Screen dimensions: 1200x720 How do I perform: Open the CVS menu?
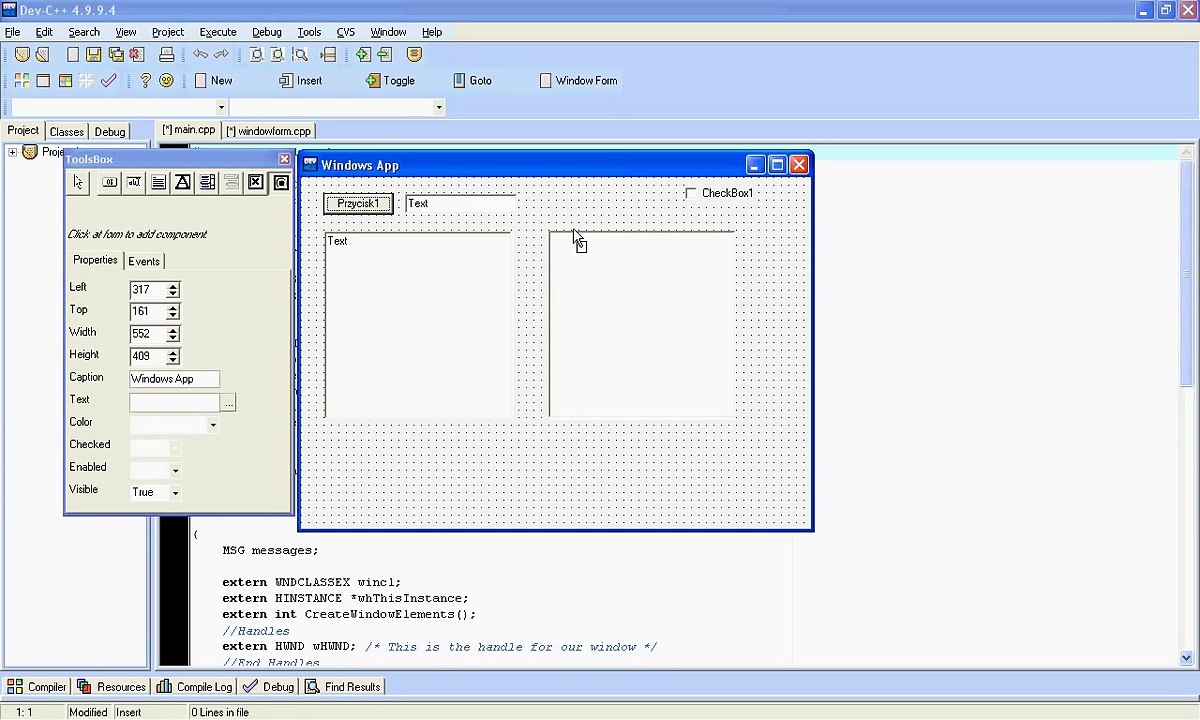(346, 32)
